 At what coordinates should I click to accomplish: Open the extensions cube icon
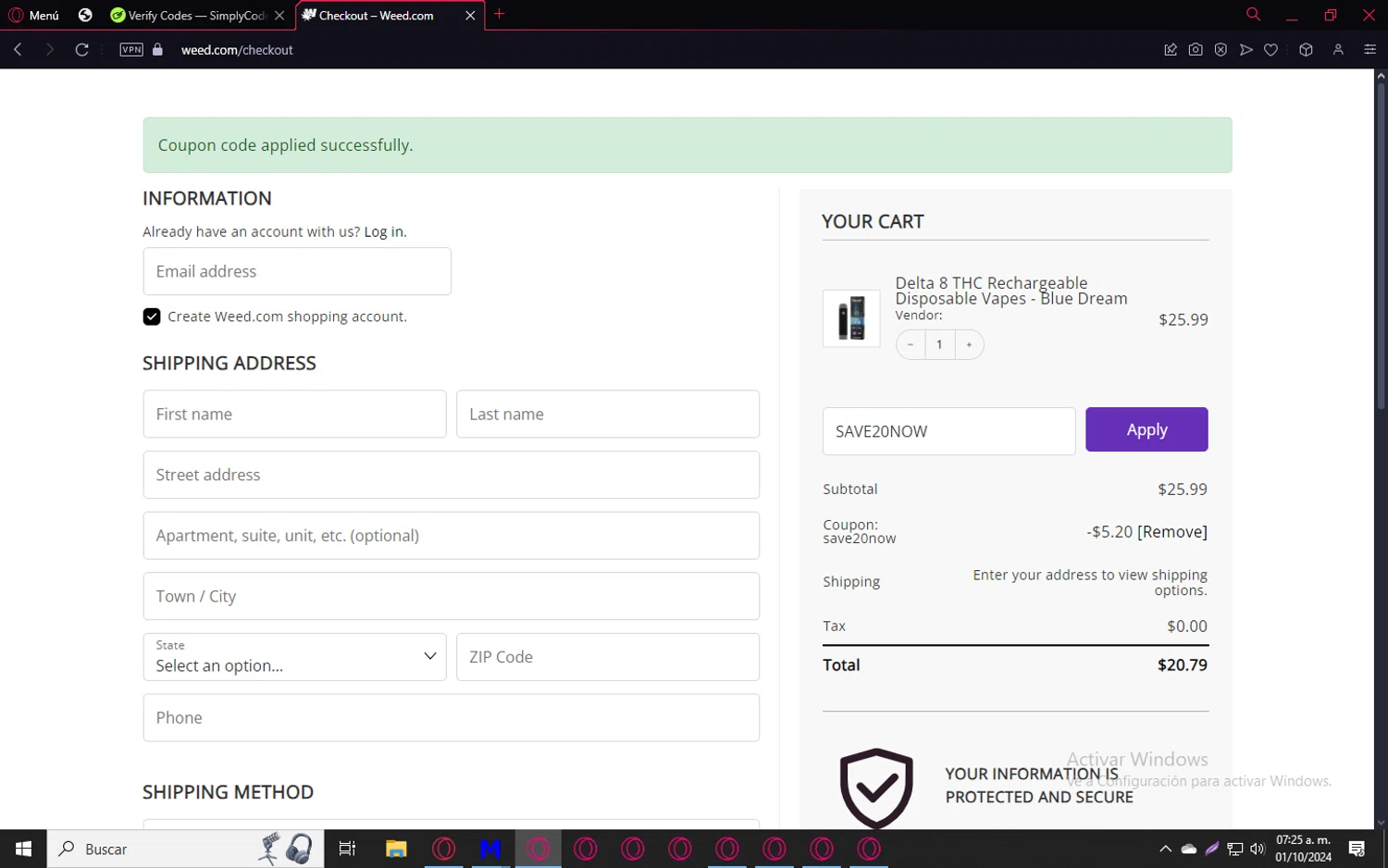(1306, 50)
